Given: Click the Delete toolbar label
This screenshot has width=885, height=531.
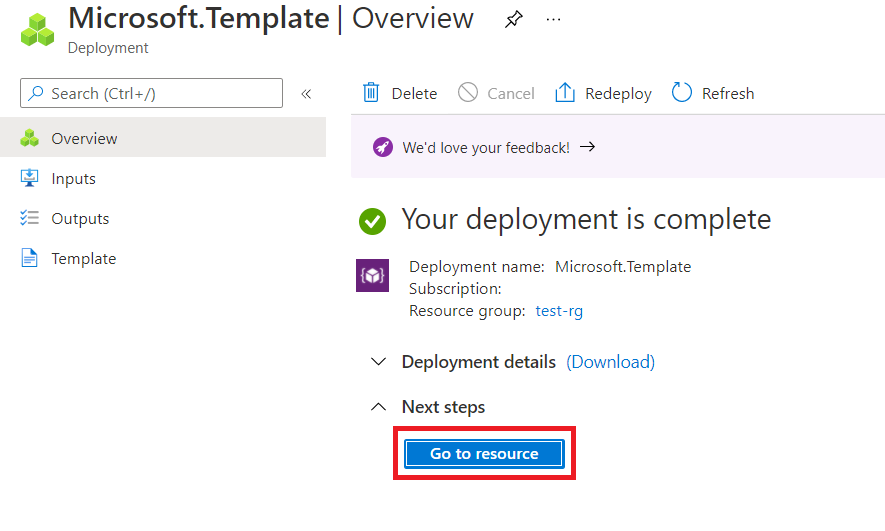Looking at the screenshot, I should point(414,94).
